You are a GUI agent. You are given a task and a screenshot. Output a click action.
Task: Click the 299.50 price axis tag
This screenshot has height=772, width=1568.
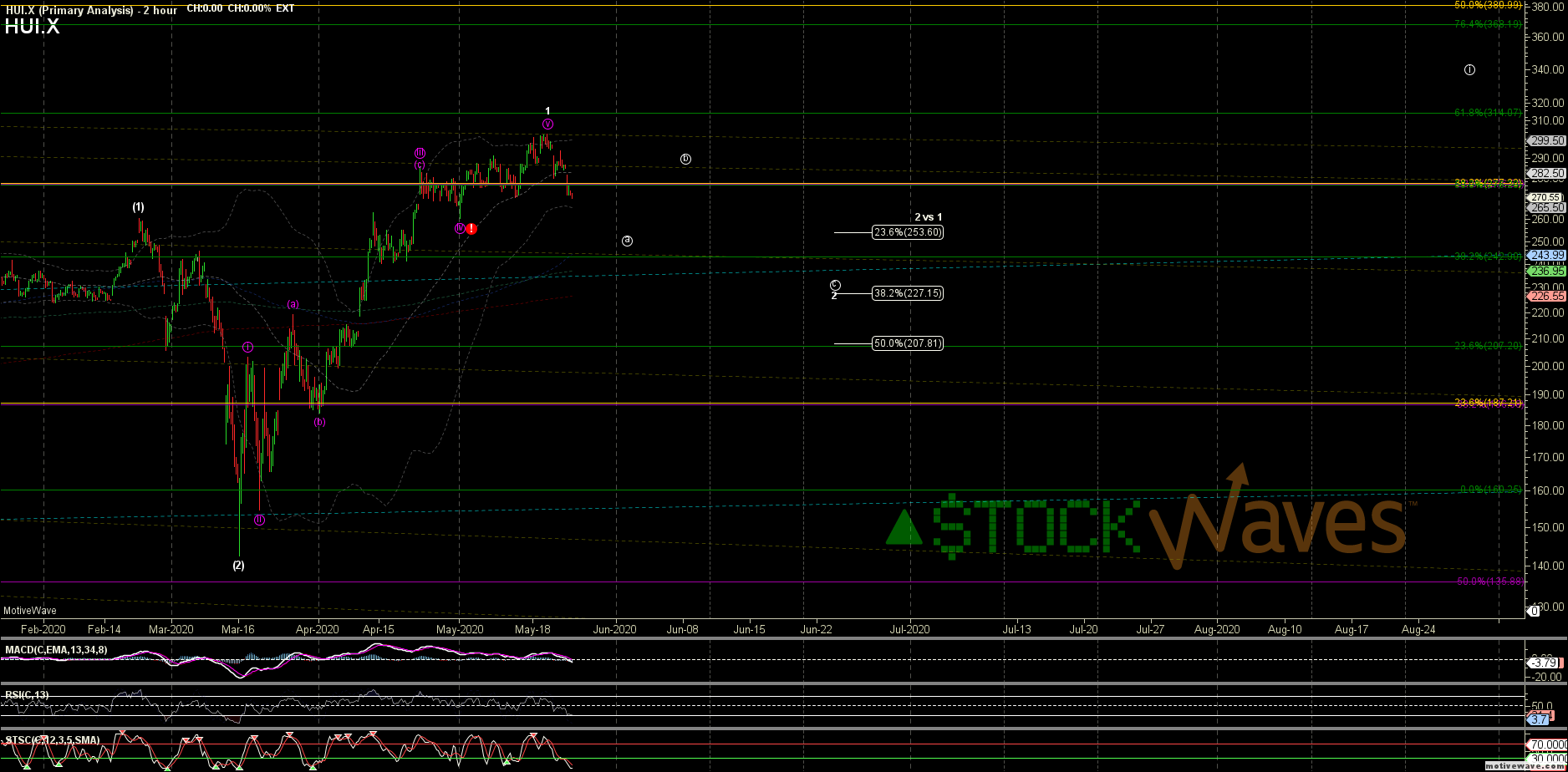pos(1545,141)
